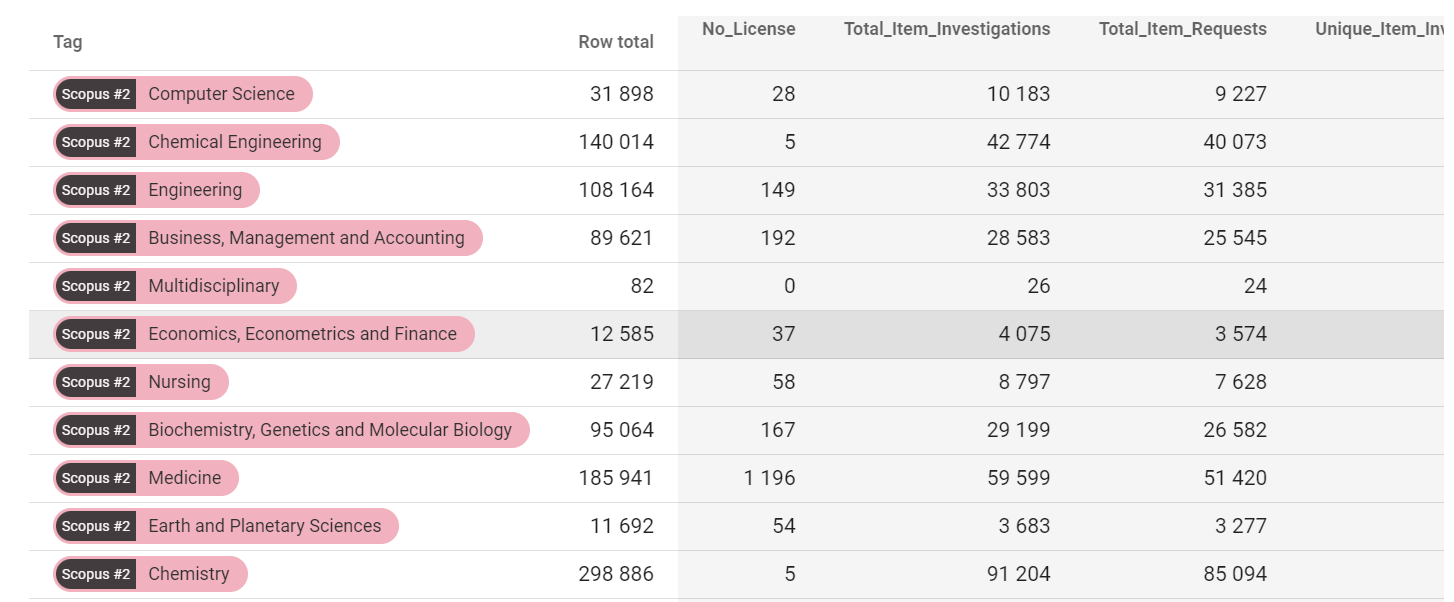Image resolution: width=1454 pixels, height=602 pixels.
Task: Click requests value 9 227
Action: (x=1241, y=94)
